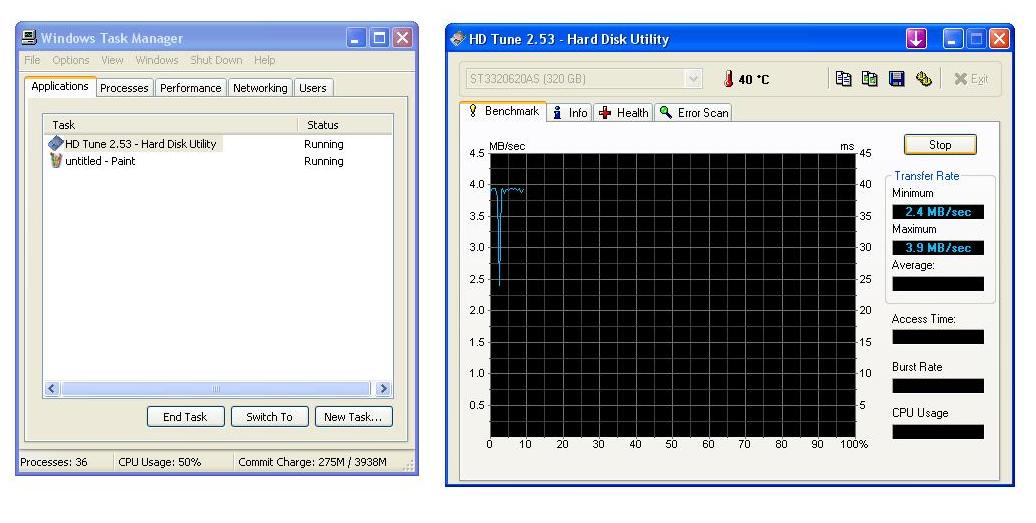
Task: Click the copy screenshot icon in HD Tune
Action: point(870,79)
